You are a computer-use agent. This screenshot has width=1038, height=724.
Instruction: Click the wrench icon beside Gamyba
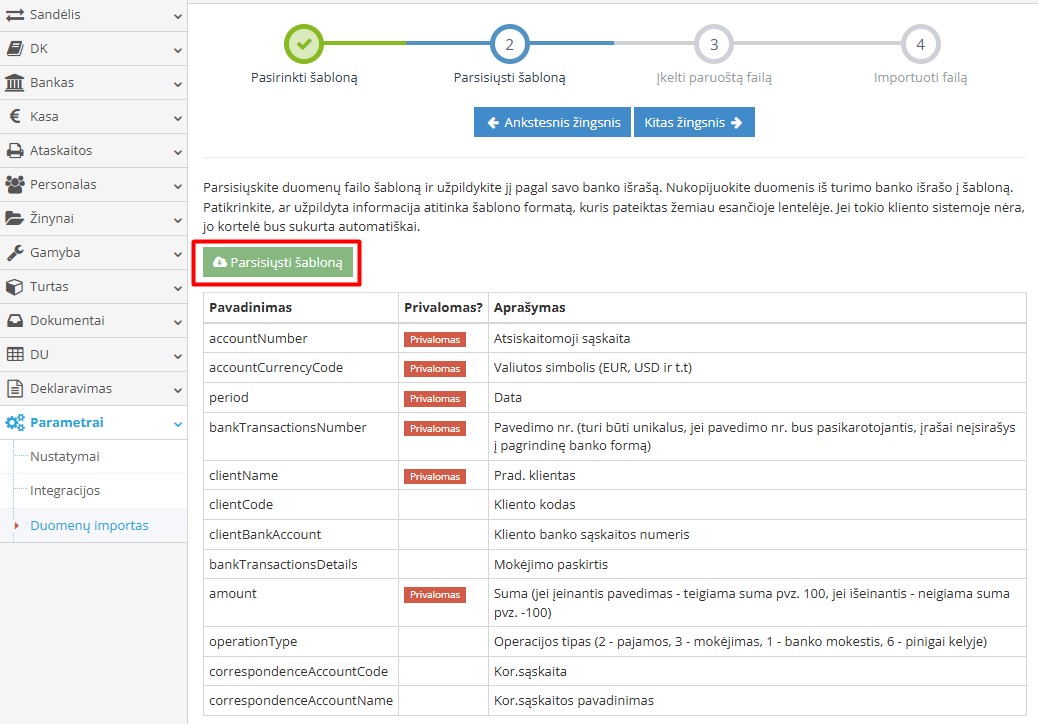(x=15, y=253)
